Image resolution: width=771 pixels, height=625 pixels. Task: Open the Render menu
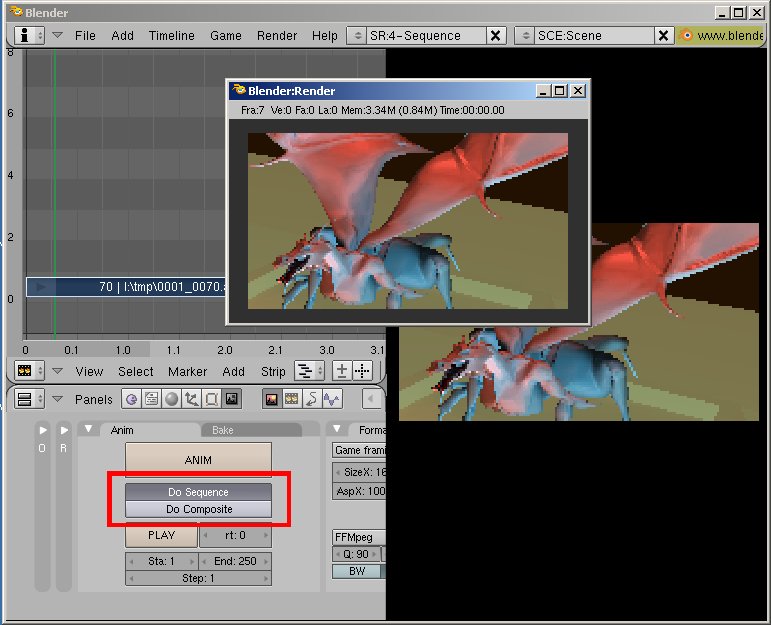(x=277, y=35)
